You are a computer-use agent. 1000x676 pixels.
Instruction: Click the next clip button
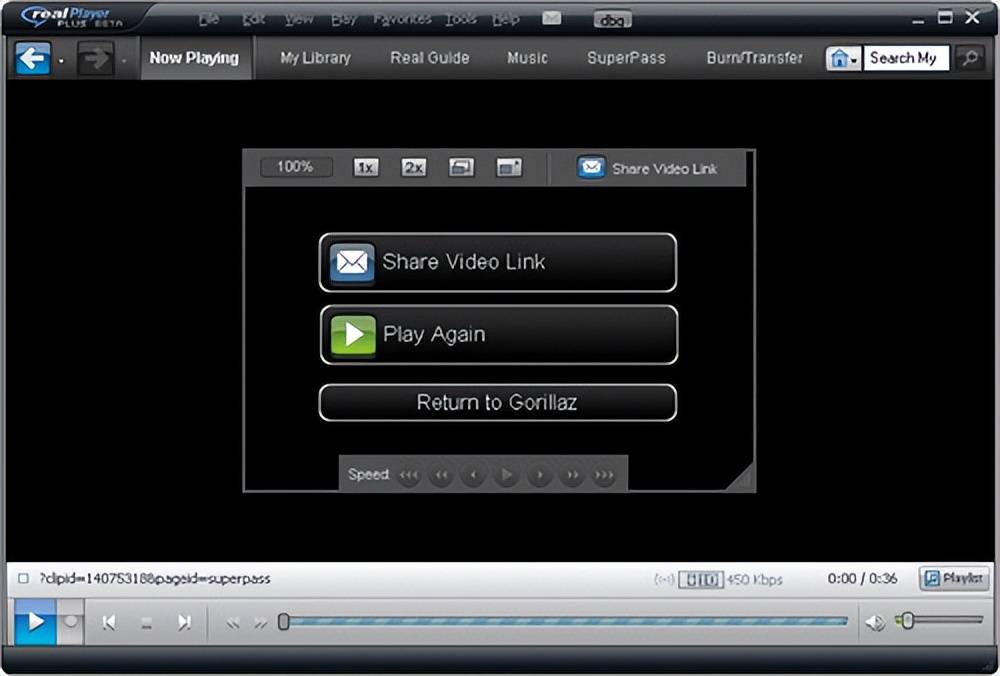(184, 622)
